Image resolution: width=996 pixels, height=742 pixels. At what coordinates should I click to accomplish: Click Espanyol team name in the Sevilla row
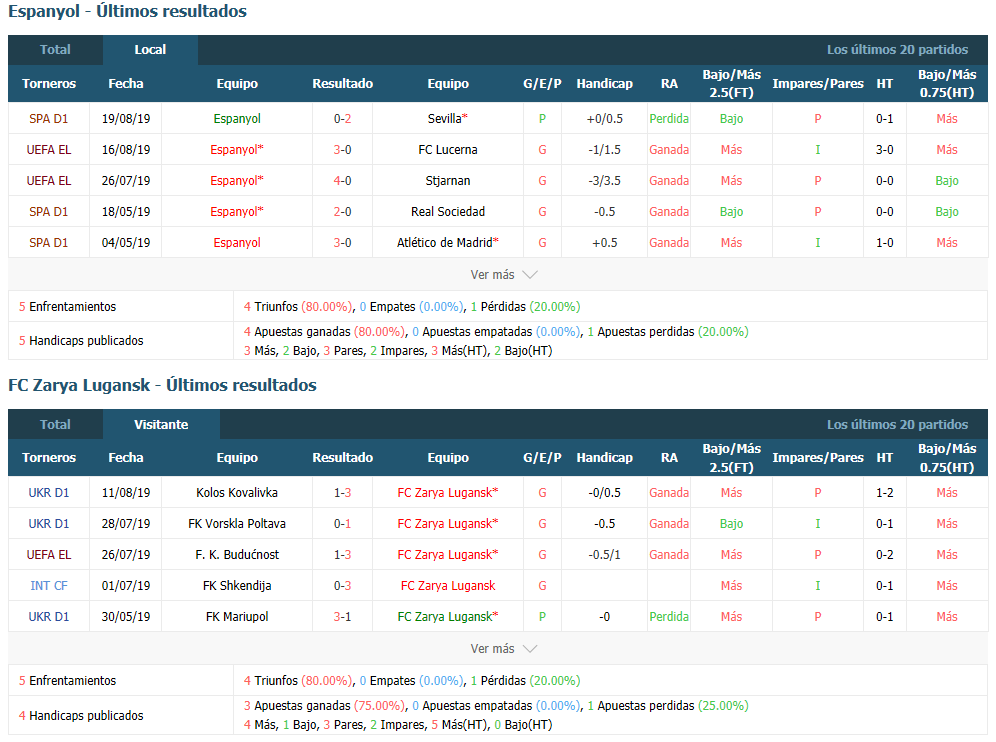point(237,119)
